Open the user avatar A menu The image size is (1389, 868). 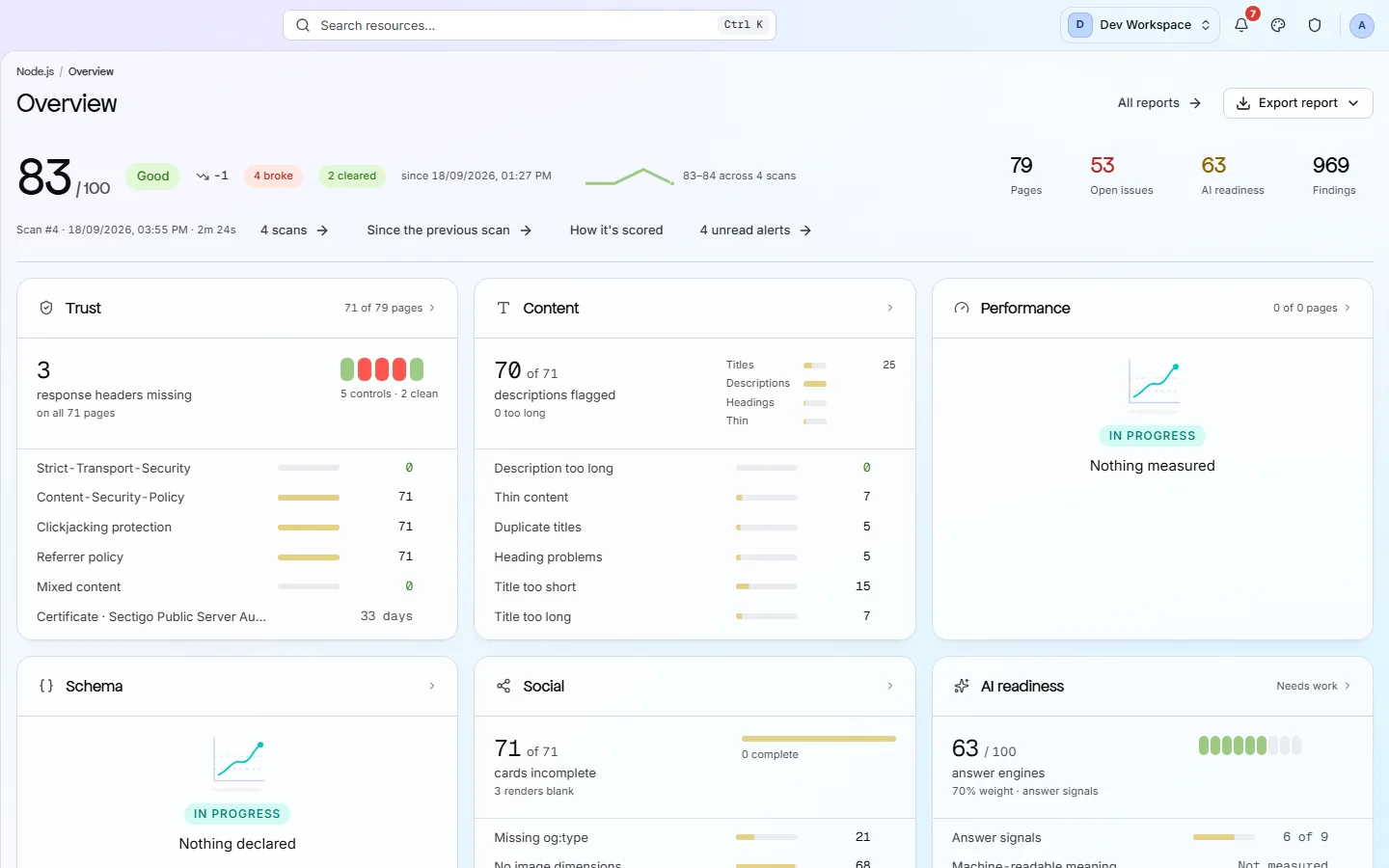pos(1361,25)
